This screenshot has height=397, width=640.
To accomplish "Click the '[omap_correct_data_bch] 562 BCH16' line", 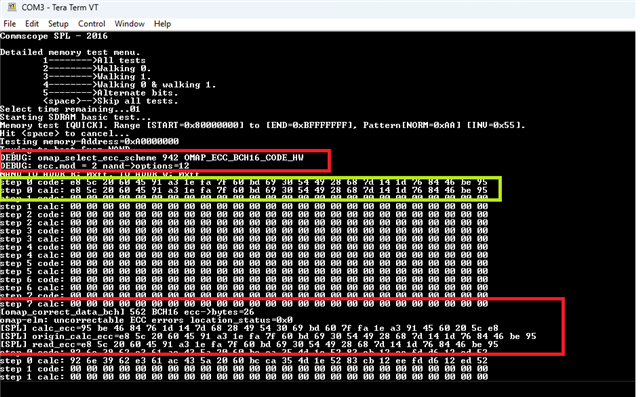I will tap(127, 312).
